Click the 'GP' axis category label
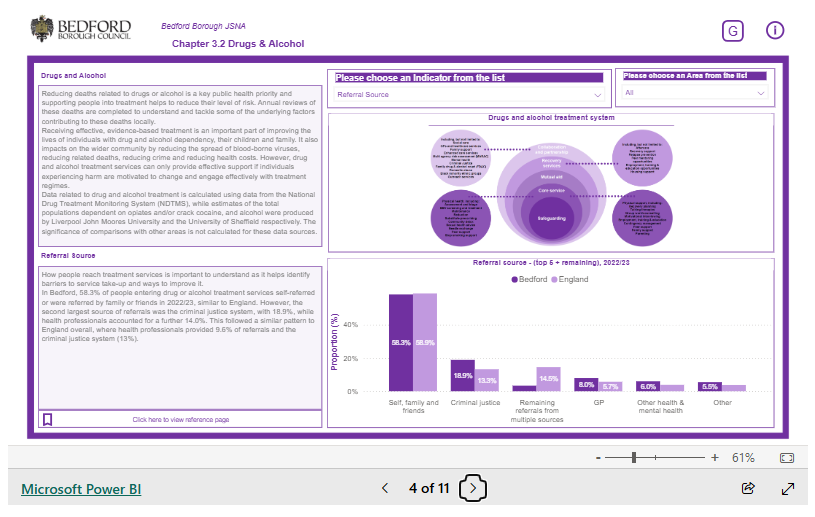 pos(599,403)
